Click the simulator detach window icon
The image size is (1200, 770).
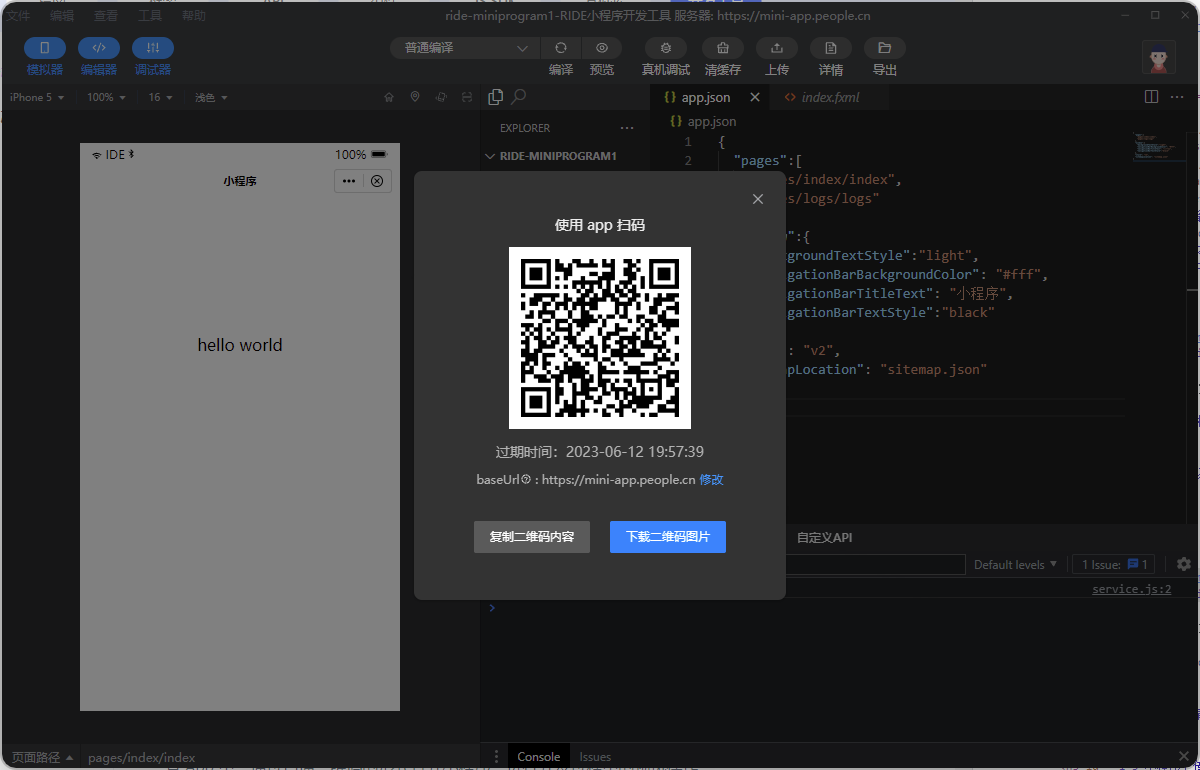(x=467, y=98)
